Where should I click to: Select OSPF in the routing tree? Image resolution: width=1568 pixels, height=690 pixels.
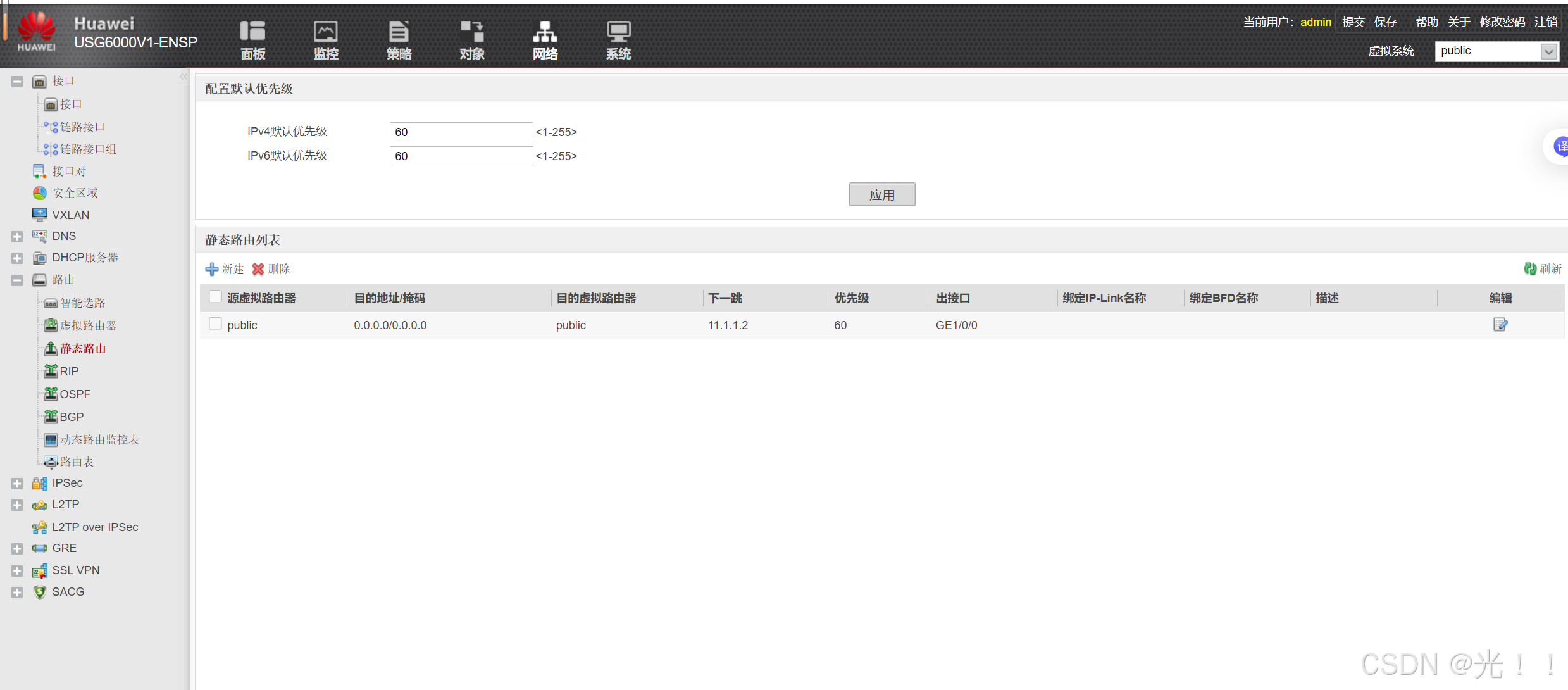tap(75, 394)
